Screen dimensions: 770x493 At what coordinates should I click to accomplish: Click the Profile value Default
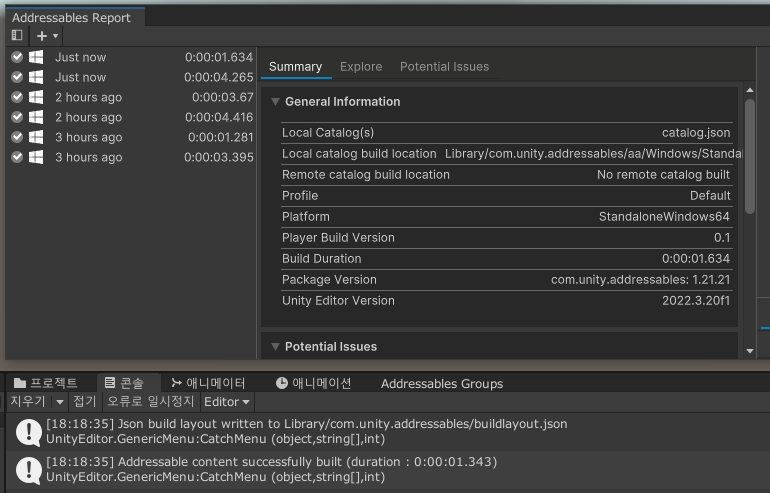pyautogui.click(x=710, y=195)
